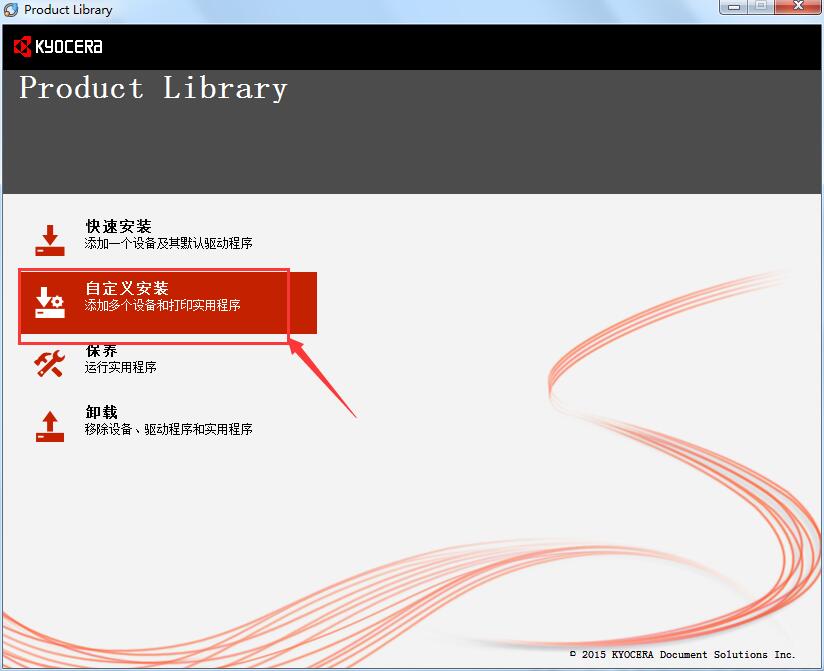This screenshot has width=824, height=671.
Task: Click the Custom Install gear-download icon
Action: click(50, 302)
